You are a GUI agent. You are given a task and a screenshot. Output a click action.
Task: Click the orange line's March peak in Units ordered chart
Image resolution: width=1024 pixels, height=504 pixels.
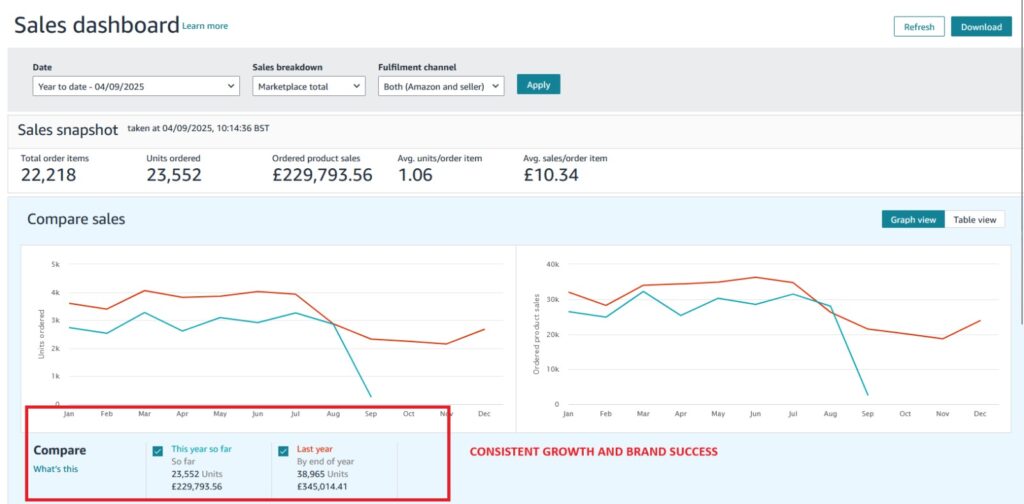145,291
